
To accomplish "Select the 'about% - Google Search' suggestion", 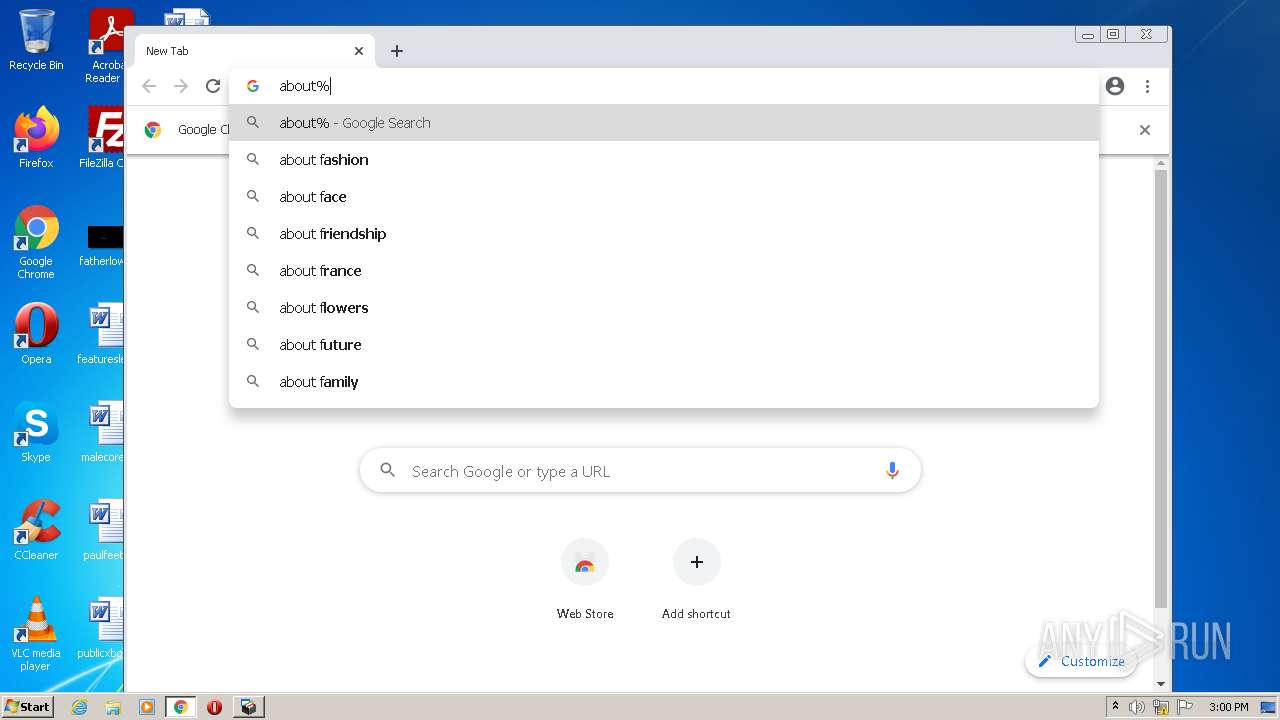I will pyautogui.click(x=664, y=123).
